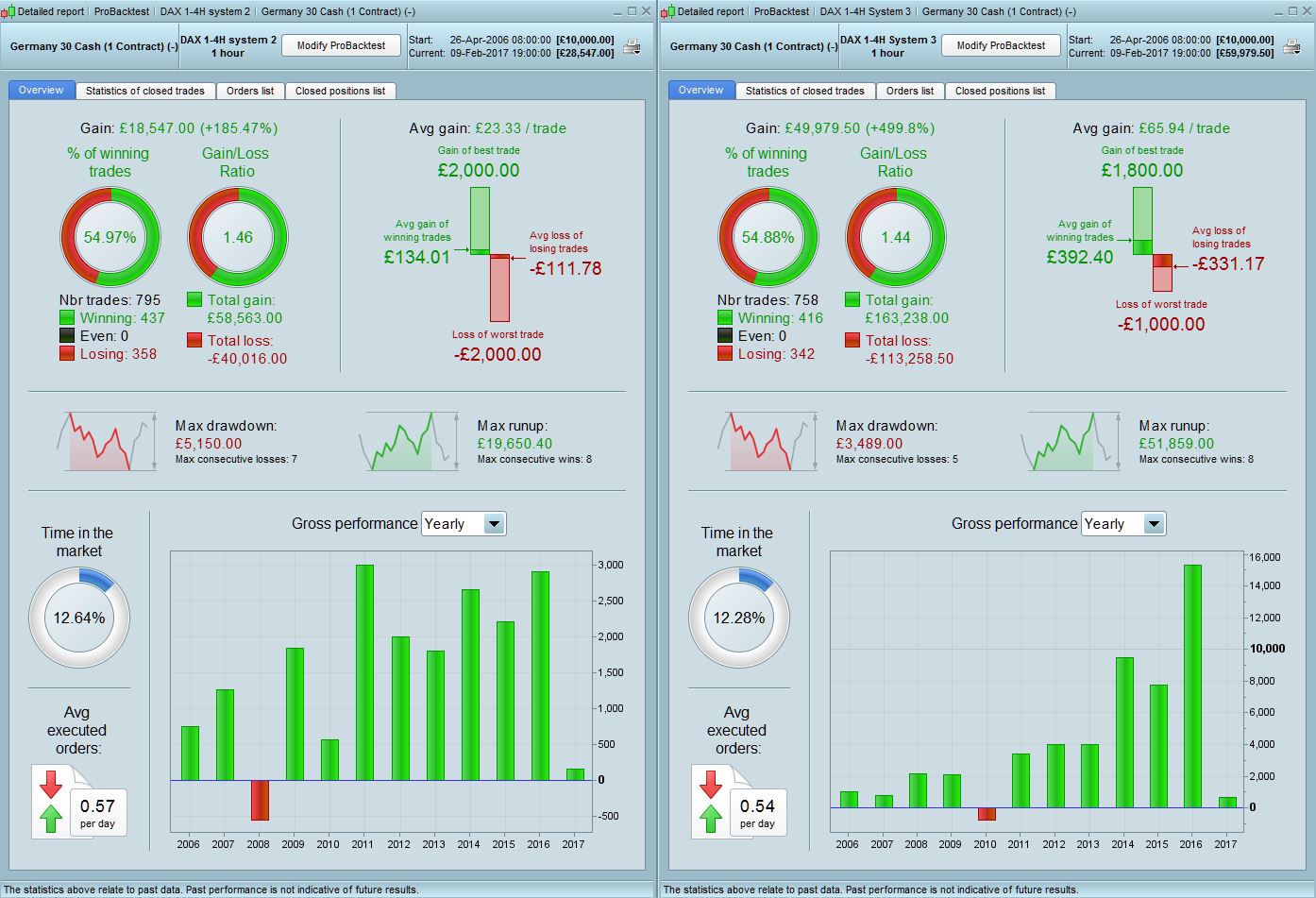Maximize the DAX system 2 report window

633,11
